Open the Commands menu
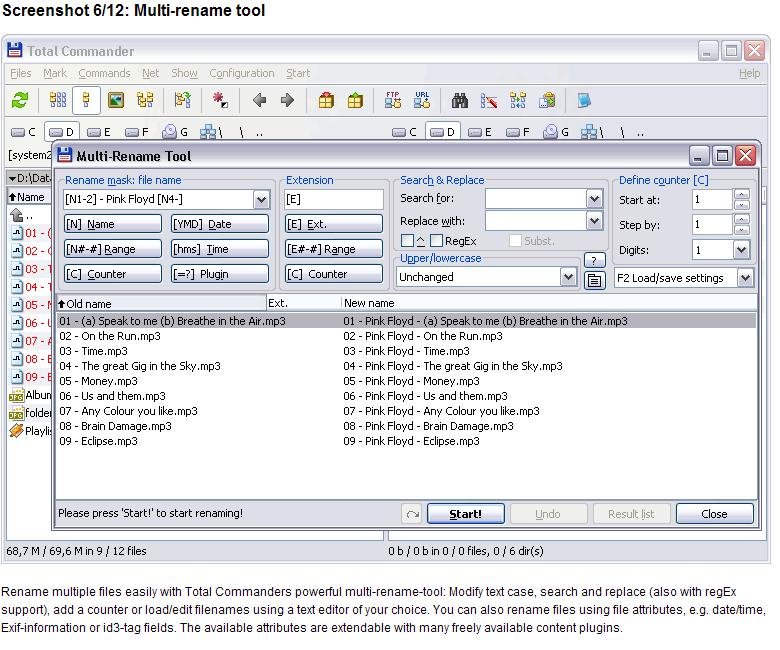Image resolution: width=780 pixels, height=650 pixels. click(104, 73)
